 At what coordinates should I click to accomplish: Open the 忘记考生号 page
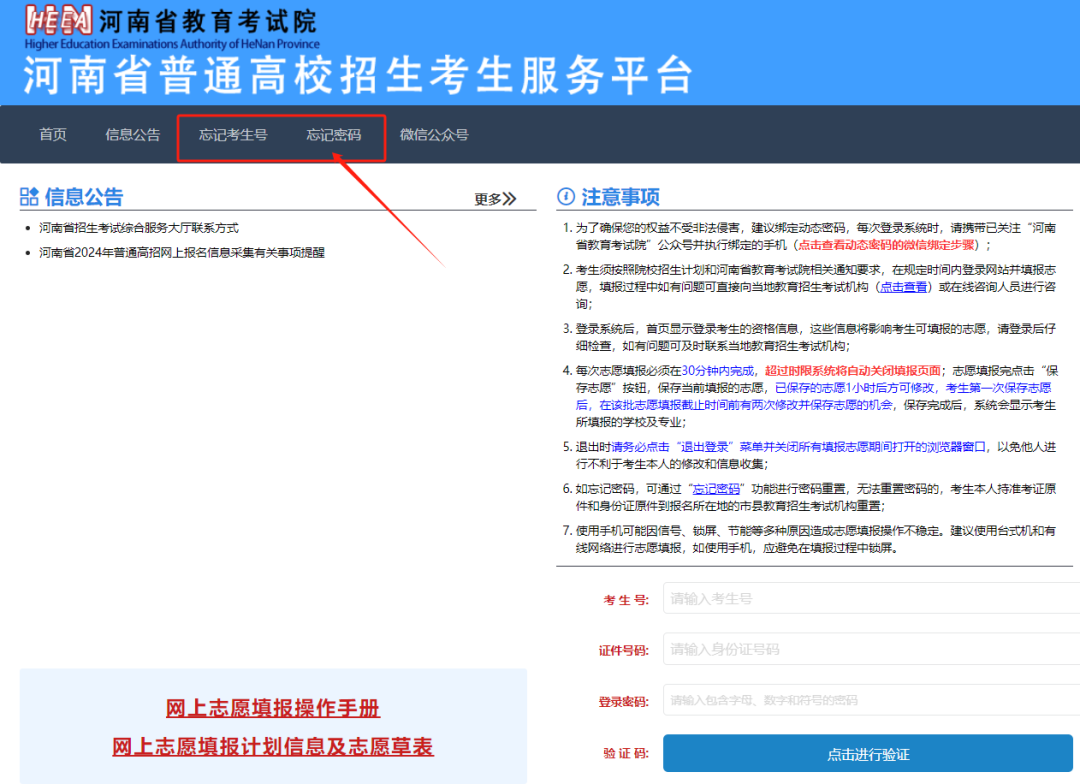coord(232,135)
